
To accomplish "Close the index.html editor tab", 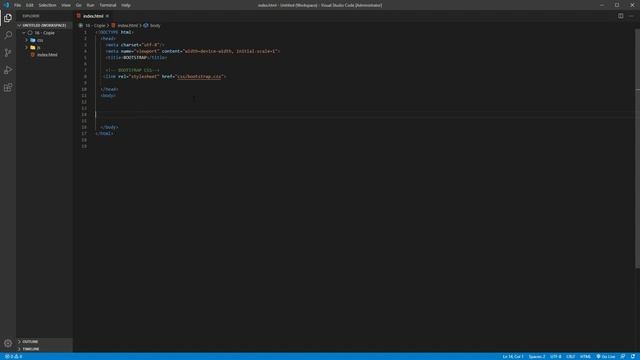I will (107, 16).
